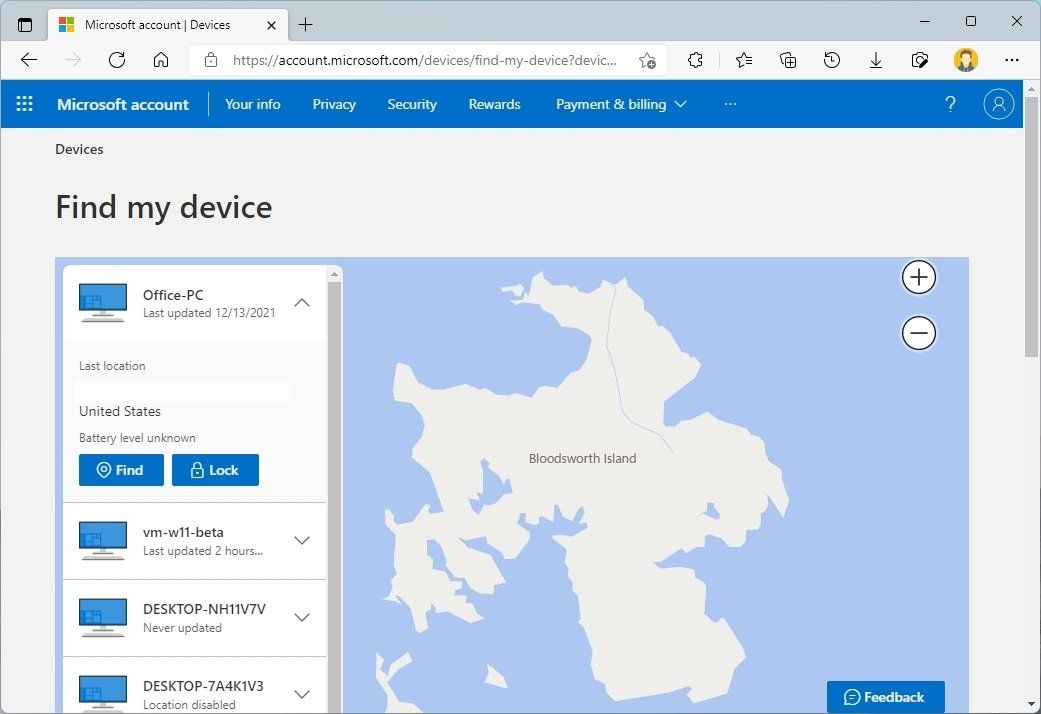Open Collections in the Edge toolbar

click(787, 60)
